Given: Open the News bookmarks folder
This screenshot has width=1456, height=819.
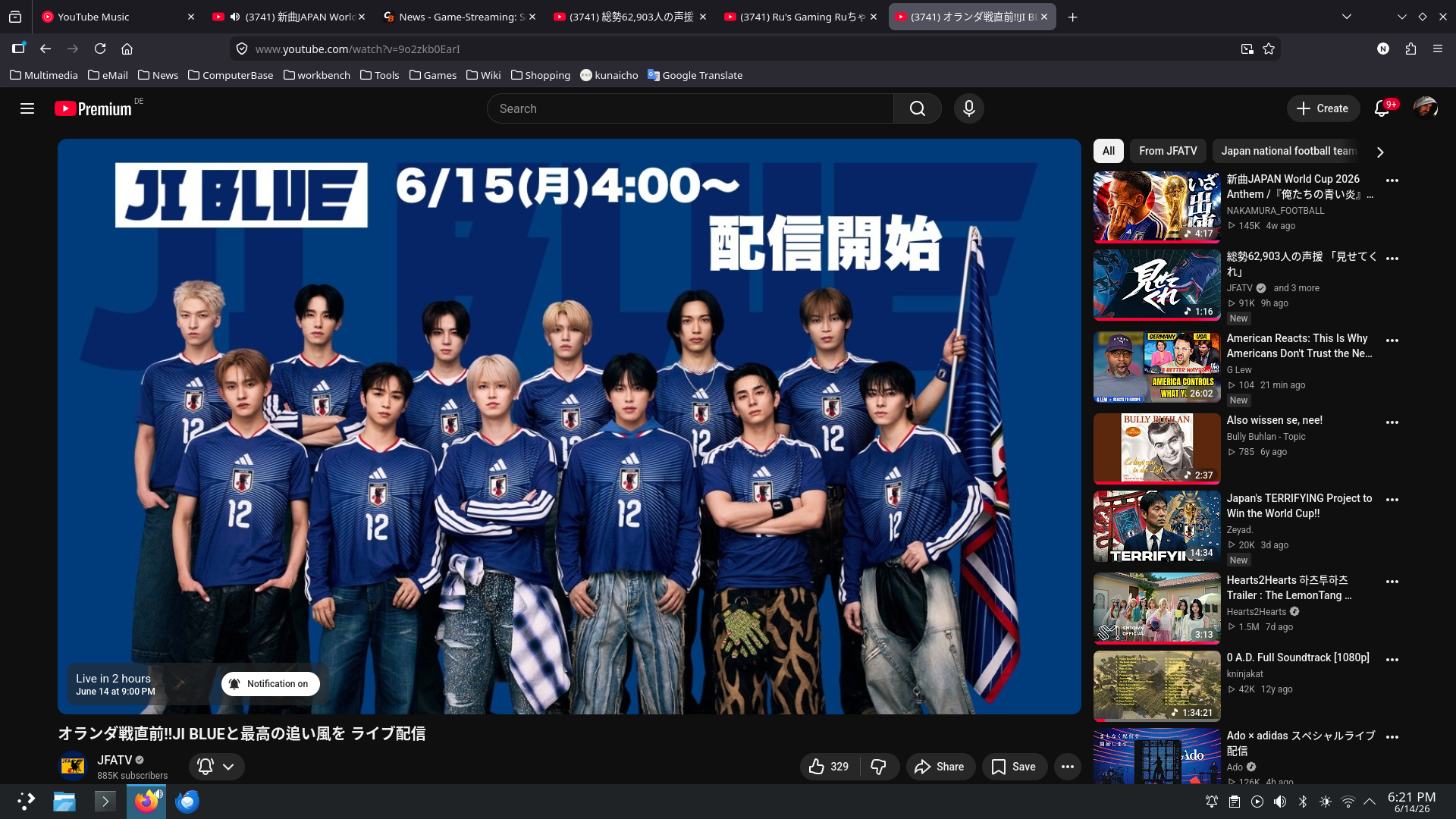Looking at the screenshot, I should click(x=158, y=75).
